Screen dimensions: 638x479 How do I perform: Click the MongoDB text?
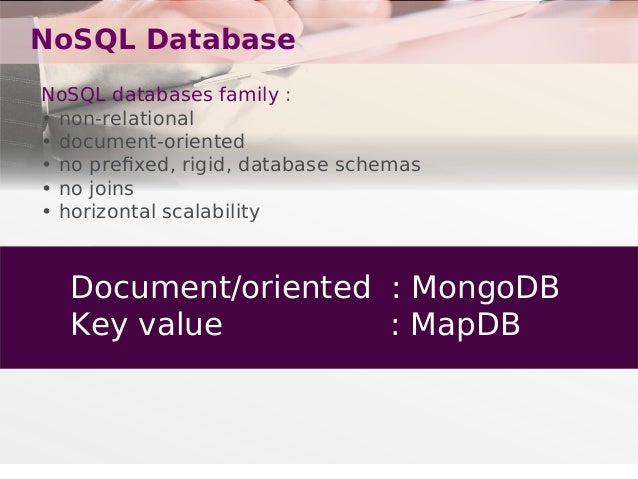pyautogui.click(x=485, y=287)
